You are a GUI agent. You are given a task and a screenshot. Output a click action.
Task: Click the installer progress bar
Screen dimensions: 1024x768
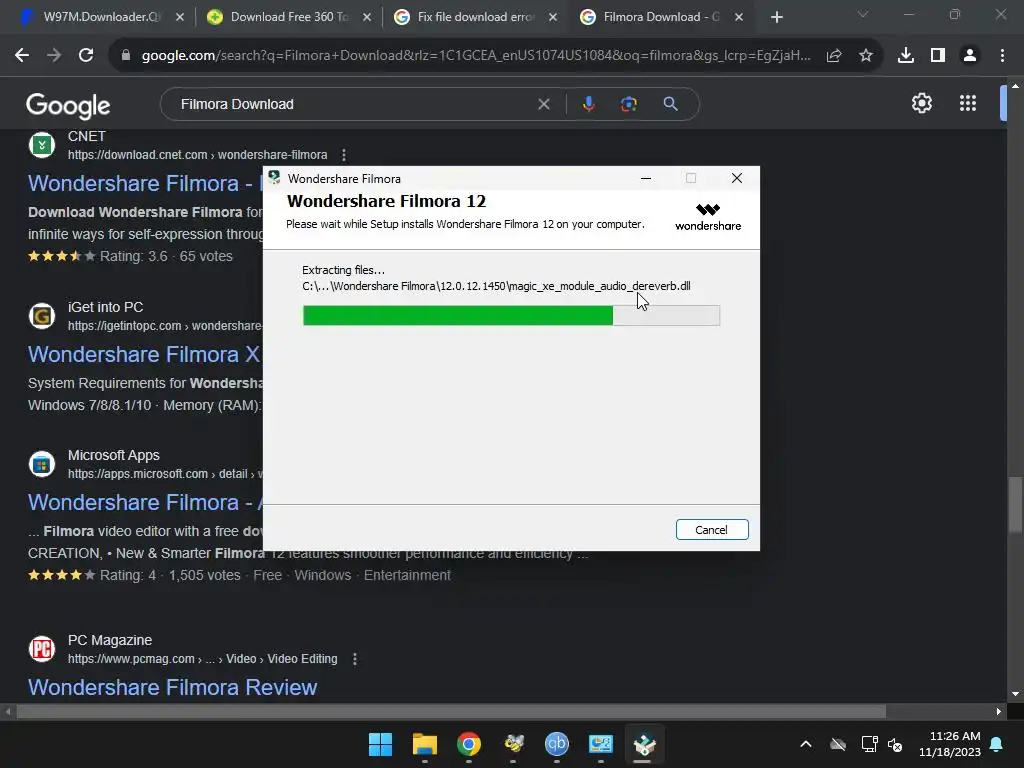click(511, 315)
